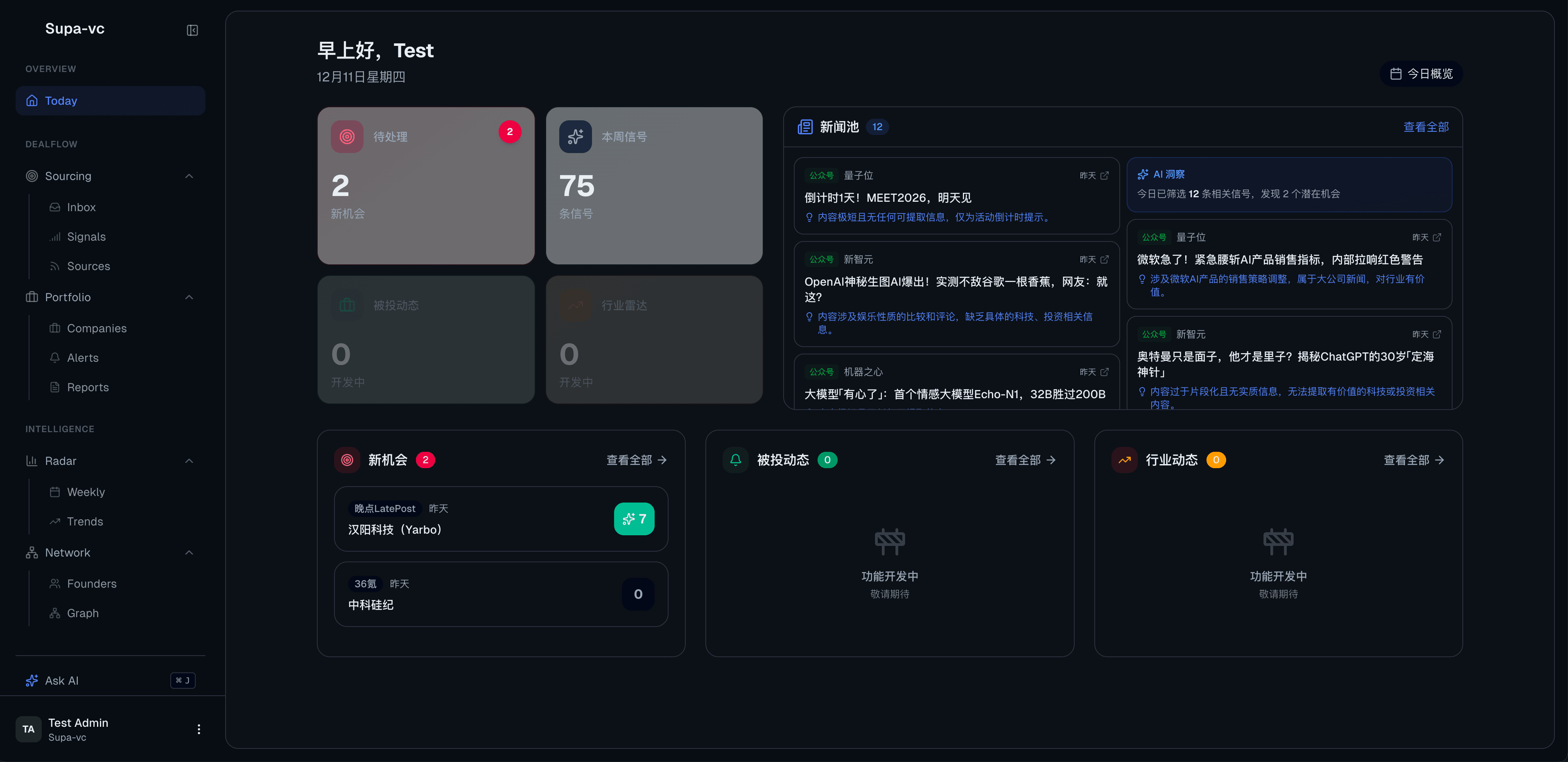Open Signals in the Dealflow section
The width and height of the screenshot is (1568, 762).
(x=86, y=236)
